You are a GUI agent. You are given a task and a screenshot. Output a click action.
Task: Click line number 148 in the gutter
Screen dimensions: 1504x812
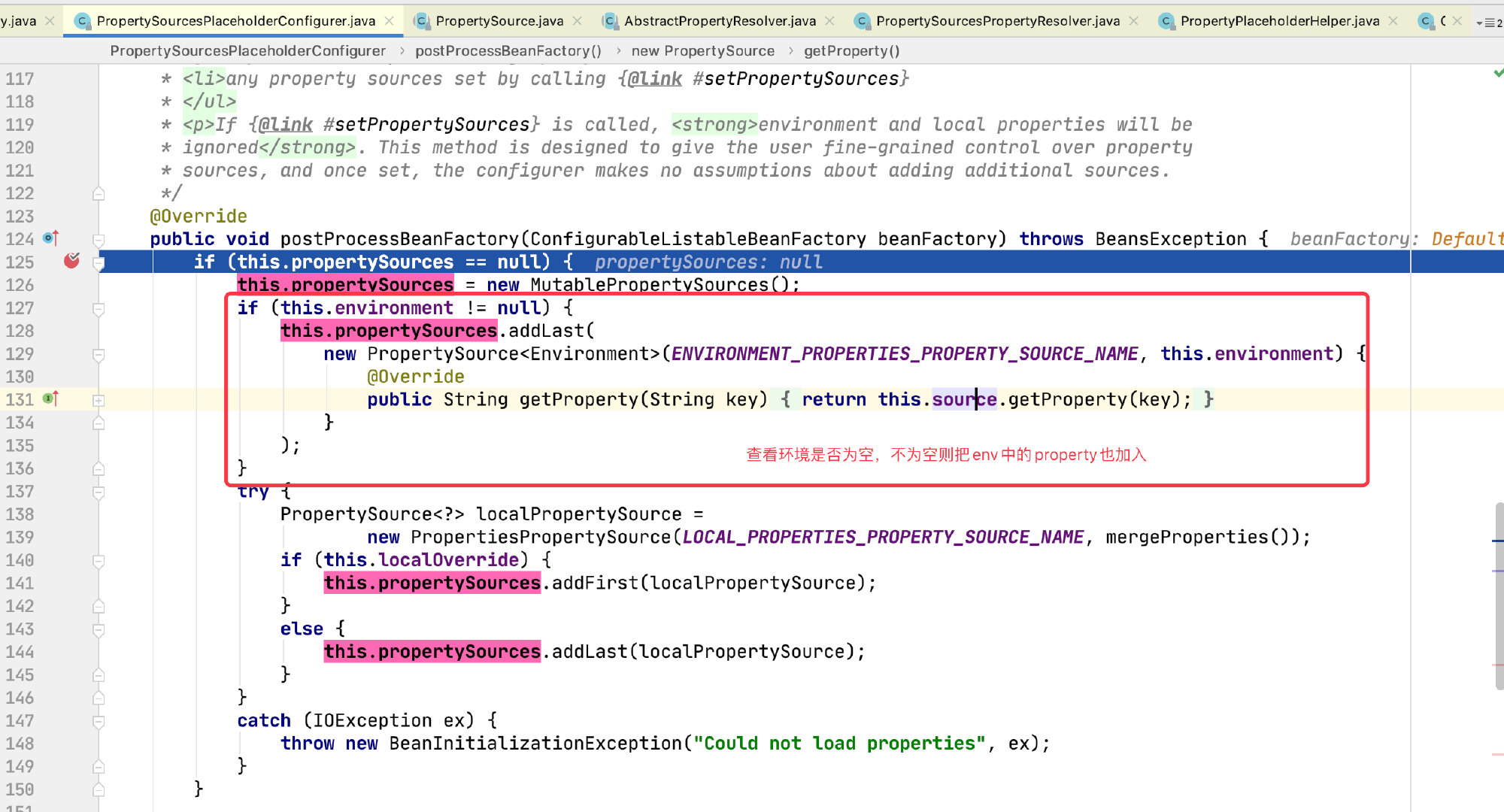20,743
